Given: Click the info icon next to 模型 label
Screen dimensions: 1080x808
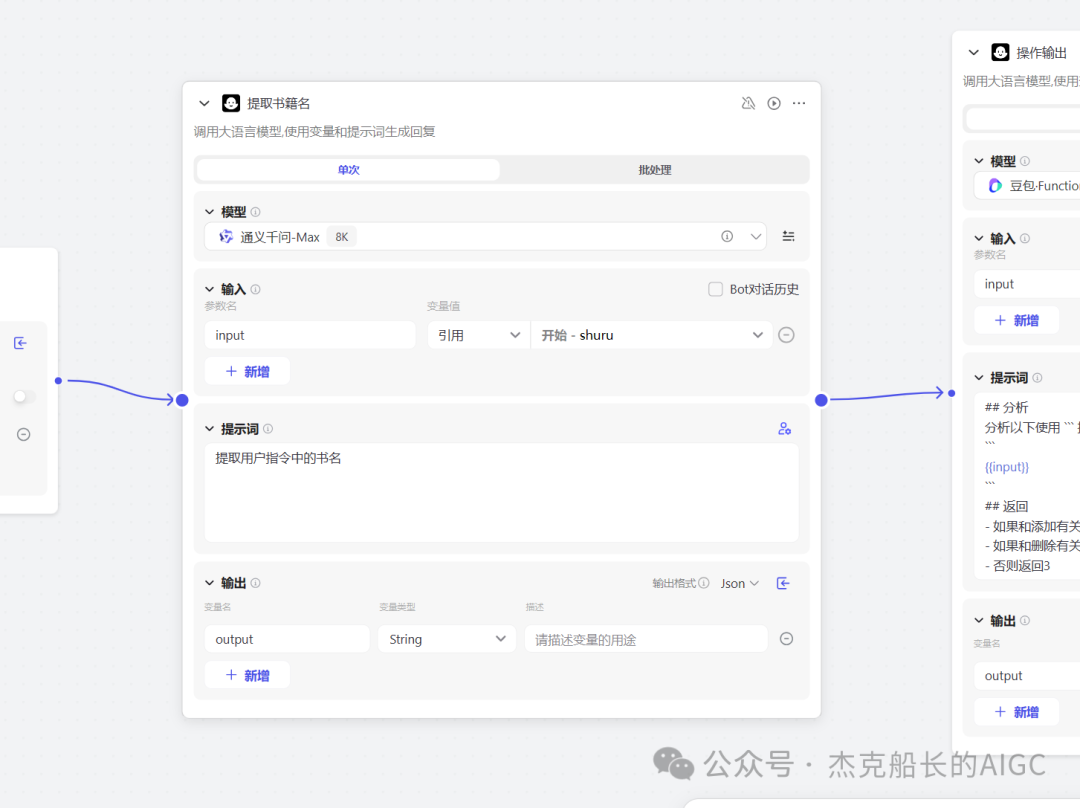Looking at the screenshot, I should pyautogui.click(x=256, y=212).
